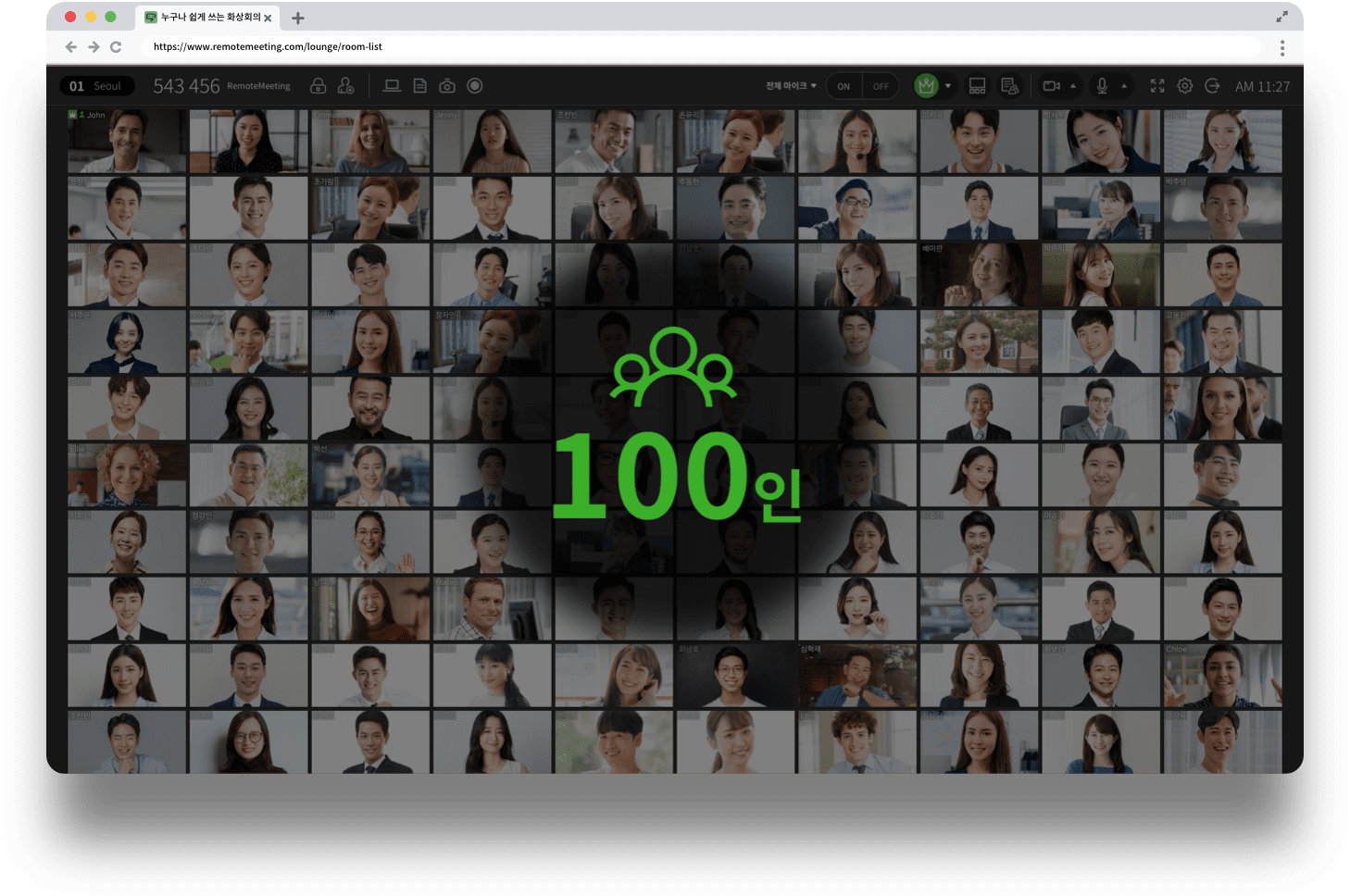
Task: Take a screenshot with the camera icon
Action: click(x=447, y=86)
